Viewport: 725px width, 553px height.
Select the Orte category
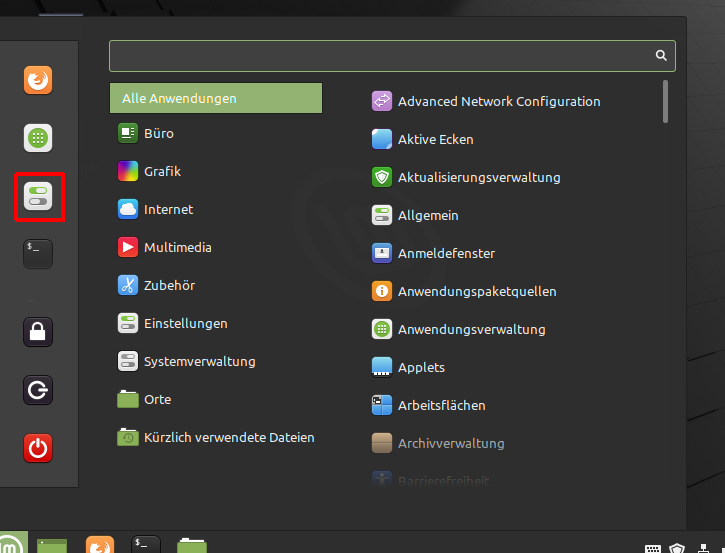216,399
